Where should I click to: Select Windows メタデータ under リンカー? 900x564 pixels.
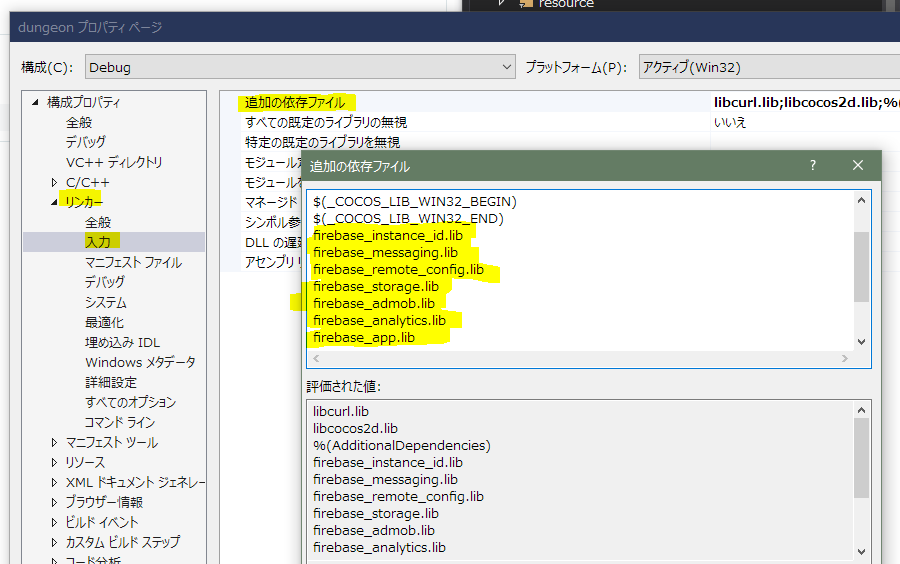[x=141, y=363]
